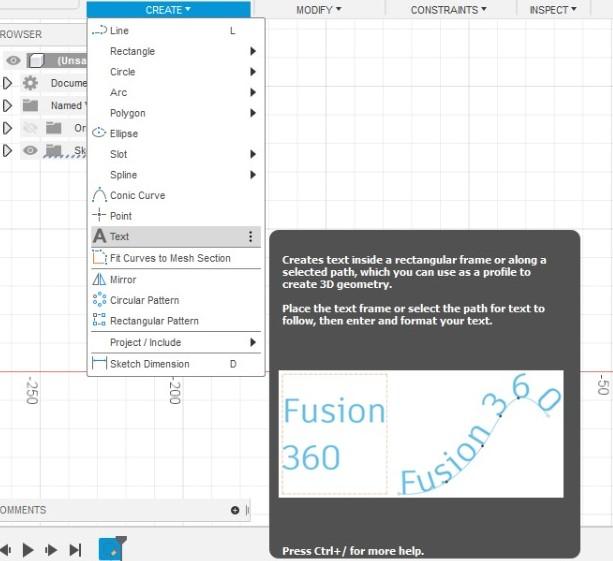Open the MODIFY menu
This screenshot has width=613, height=561.
coord(319,10)
